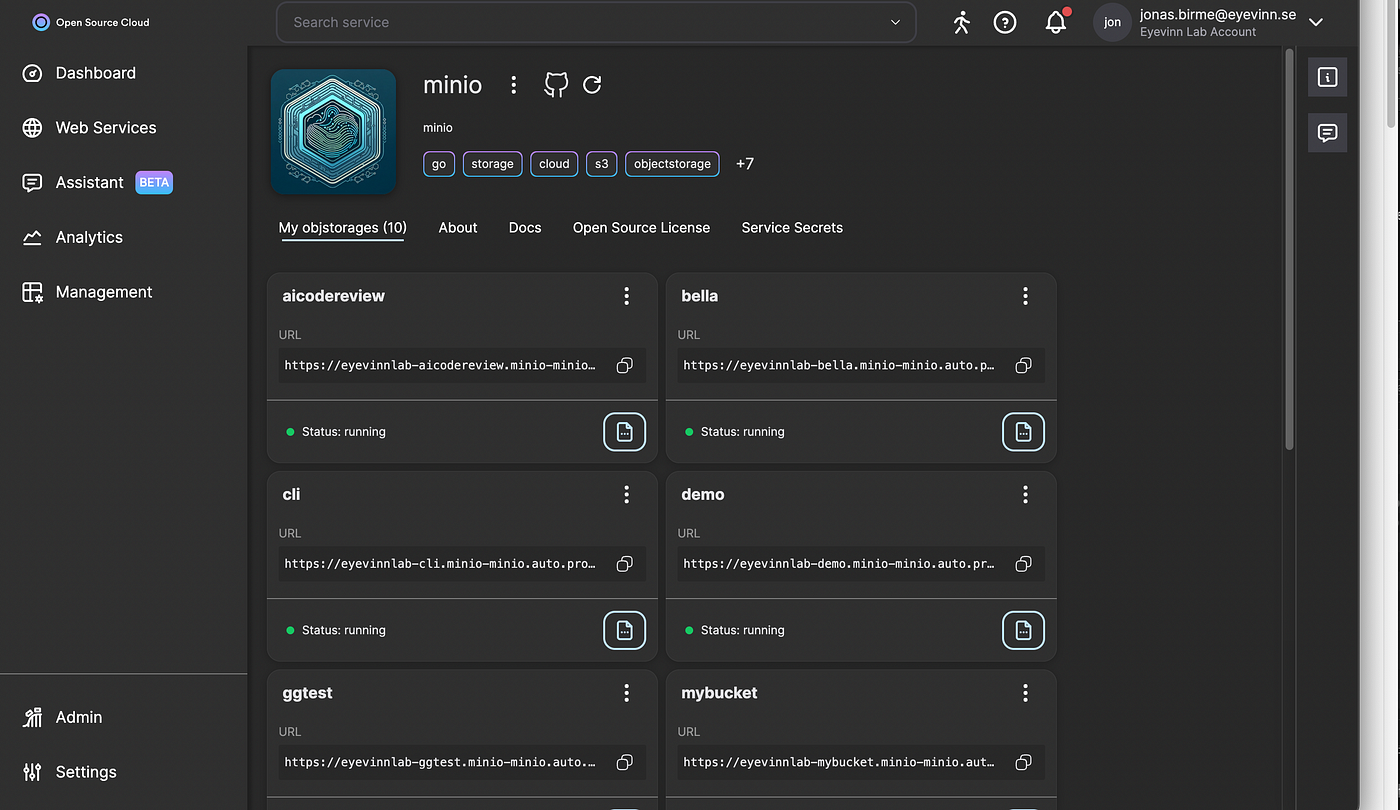This screenshot has width=1400, height=810.
Task: Click the mybucket card title
Action: [x=719, y=693]
